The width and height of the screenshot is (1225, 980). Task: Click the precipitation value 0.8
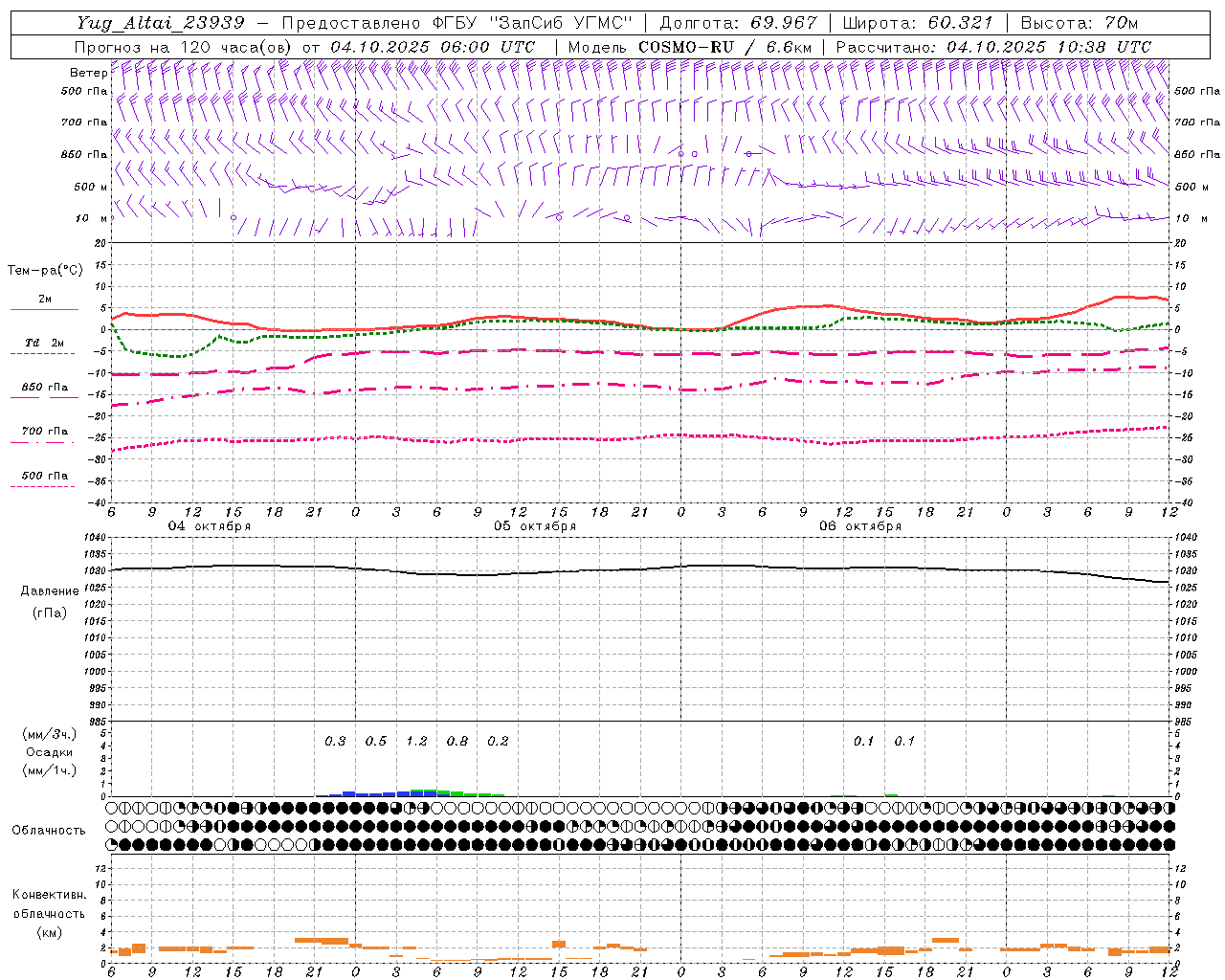tap(457, 742)
